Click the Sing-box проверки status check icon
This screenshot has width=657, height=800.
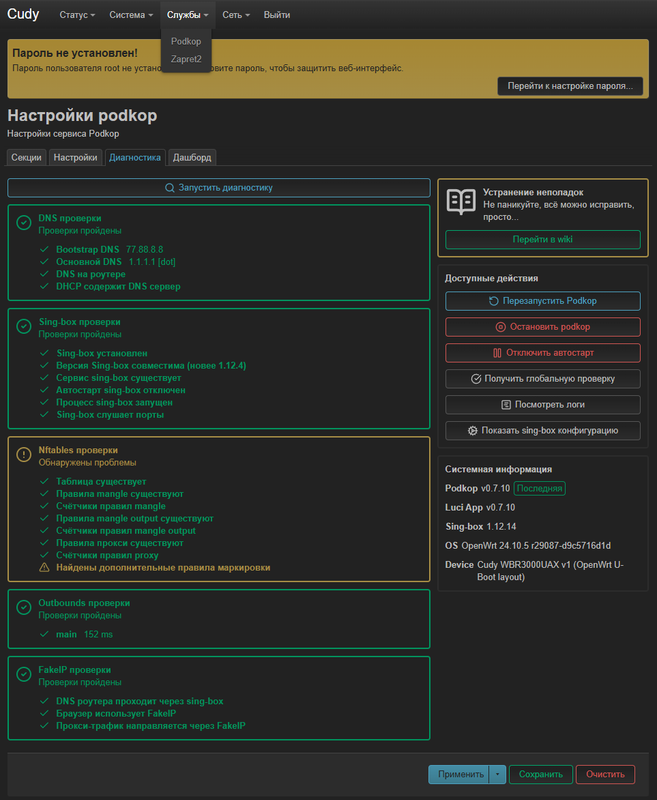pos(23,327)
